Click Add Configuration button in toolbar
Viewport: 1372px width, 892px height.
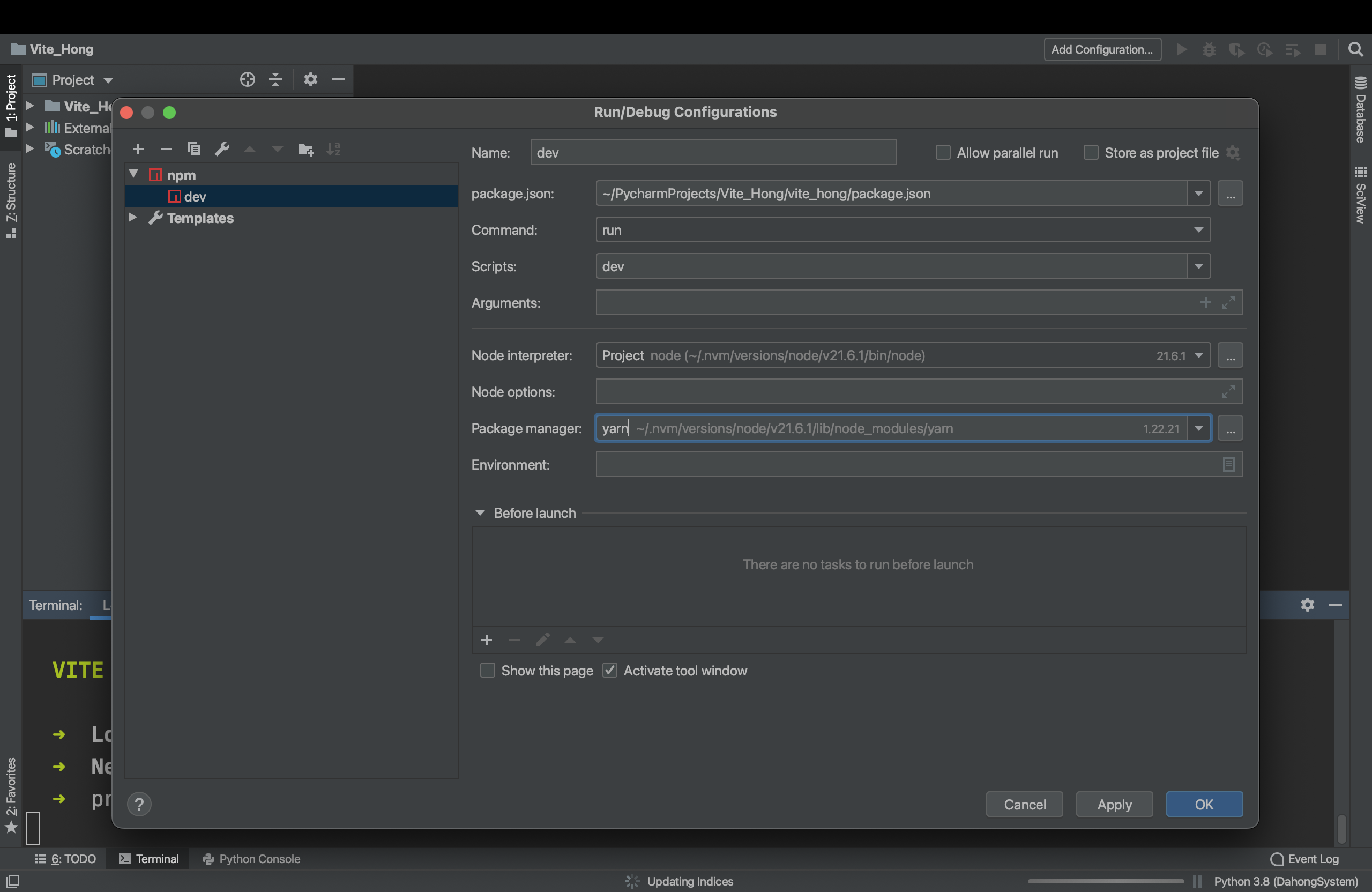point(1102,50)
